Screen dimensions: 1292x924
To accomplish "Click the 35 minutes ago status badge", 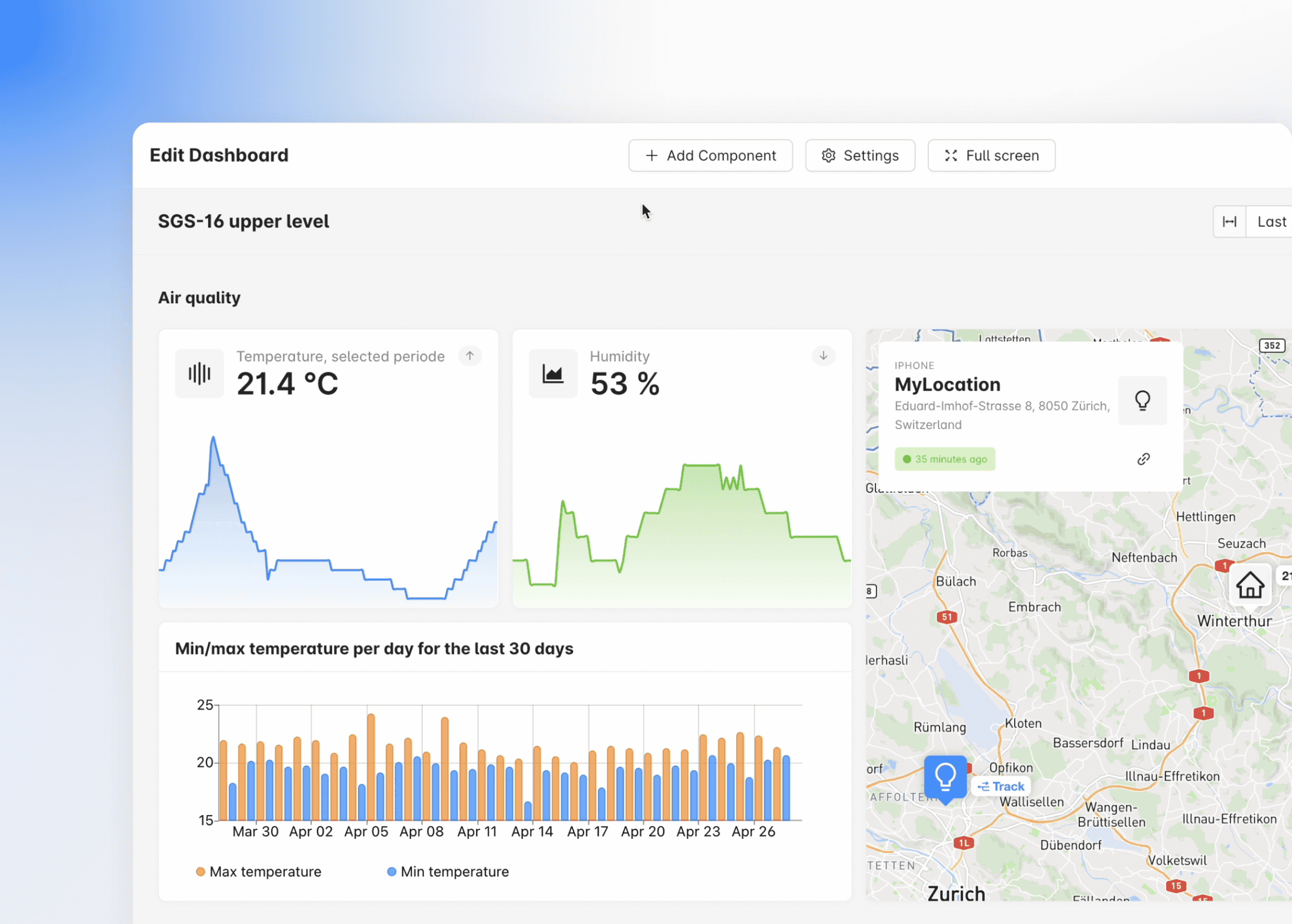I will pos(945,459).
